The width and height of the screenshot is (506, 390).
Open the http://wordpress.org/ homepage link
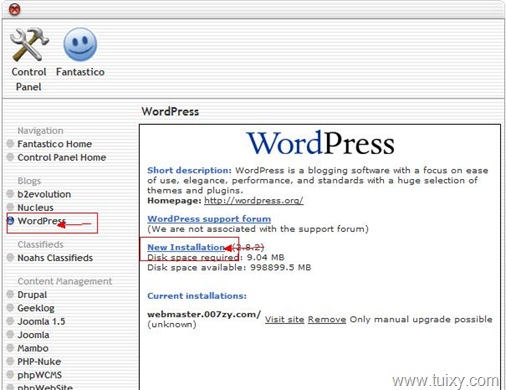(254, 200)
